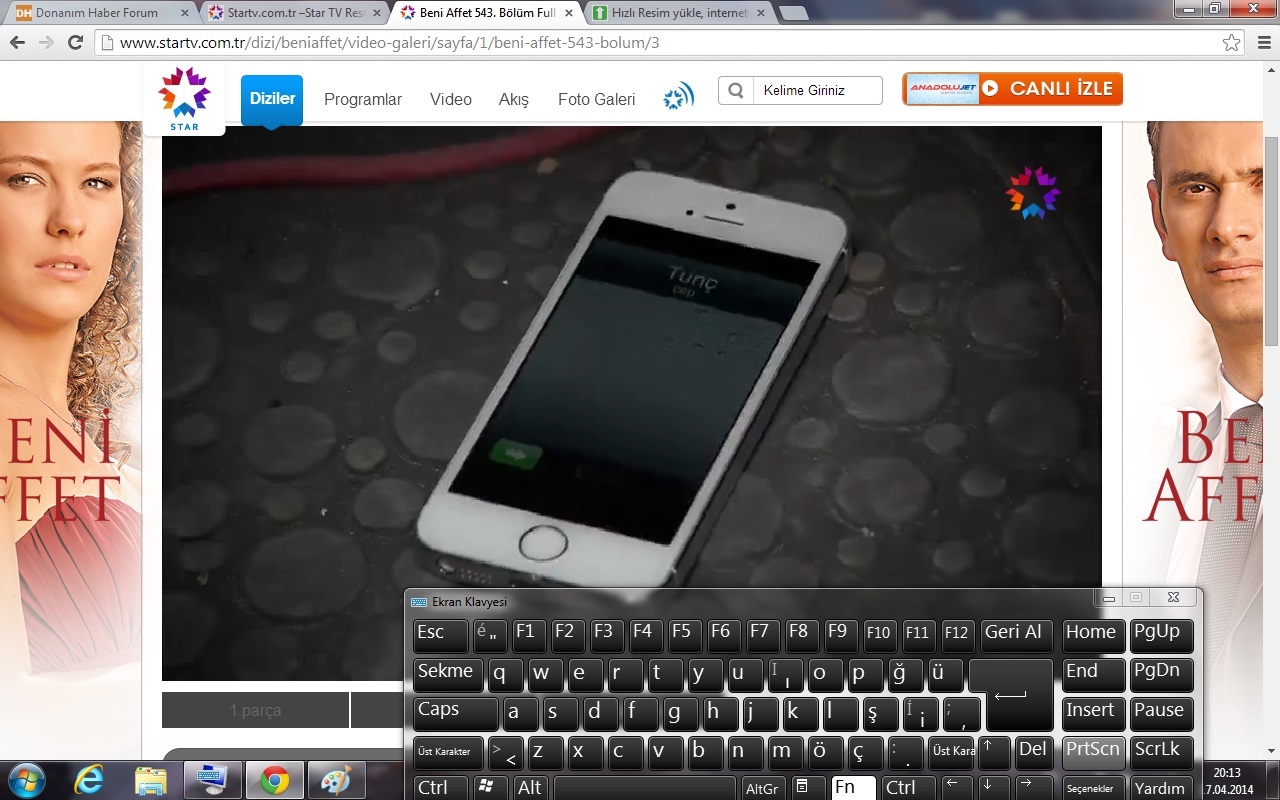
Task: Open the Programlar menu item
Action: pyautogui.click(x=363, y=100)
